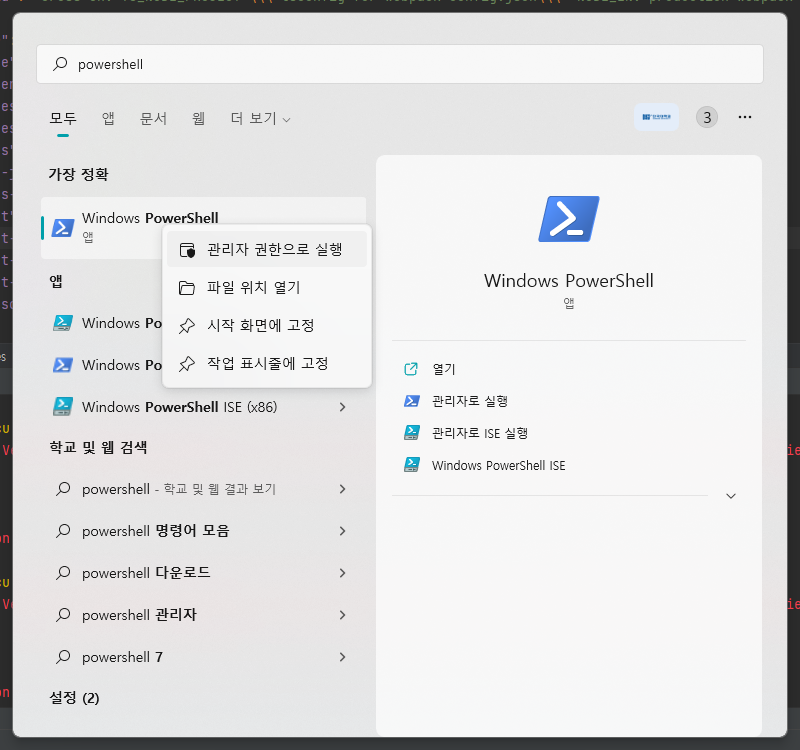This screenshot has height=750, width=800.
Task: Expand chevron for powershell 관리자
Action: coord(342,615)
